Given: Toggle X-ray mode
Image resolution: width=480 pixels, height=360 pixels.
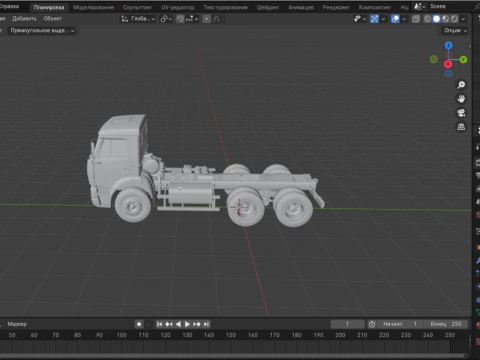Looking at the screenshot, I should [x=416, y=19].
